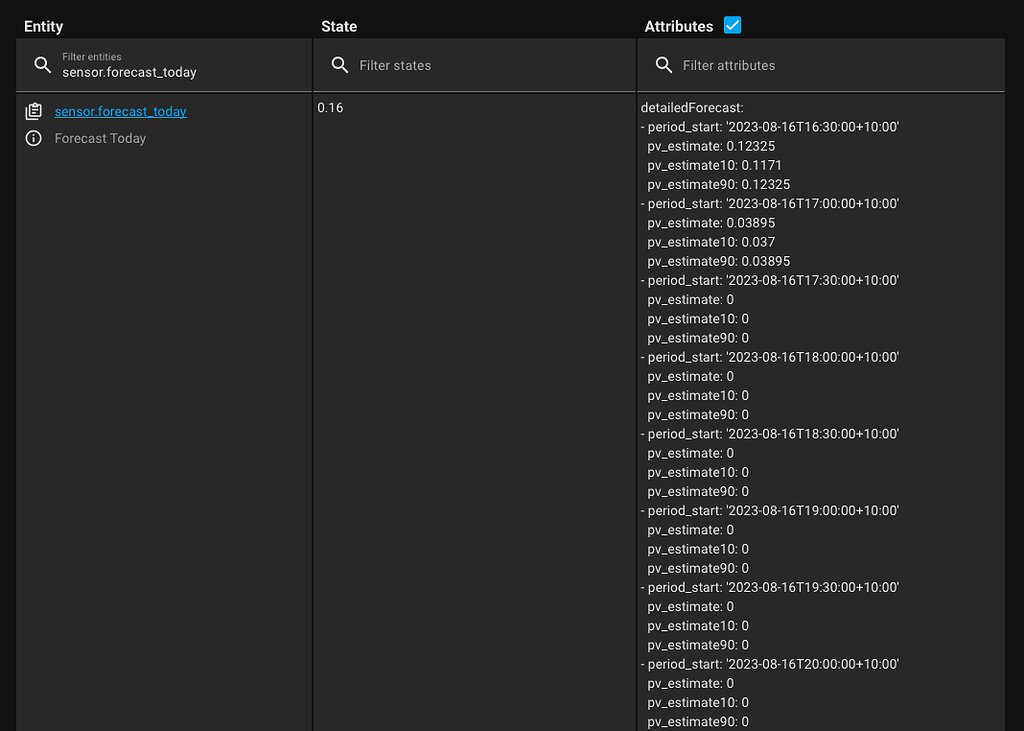1024x731 pixels.
Task: Click the detailedForecast attribute label
Action: (x=694, y=107)
